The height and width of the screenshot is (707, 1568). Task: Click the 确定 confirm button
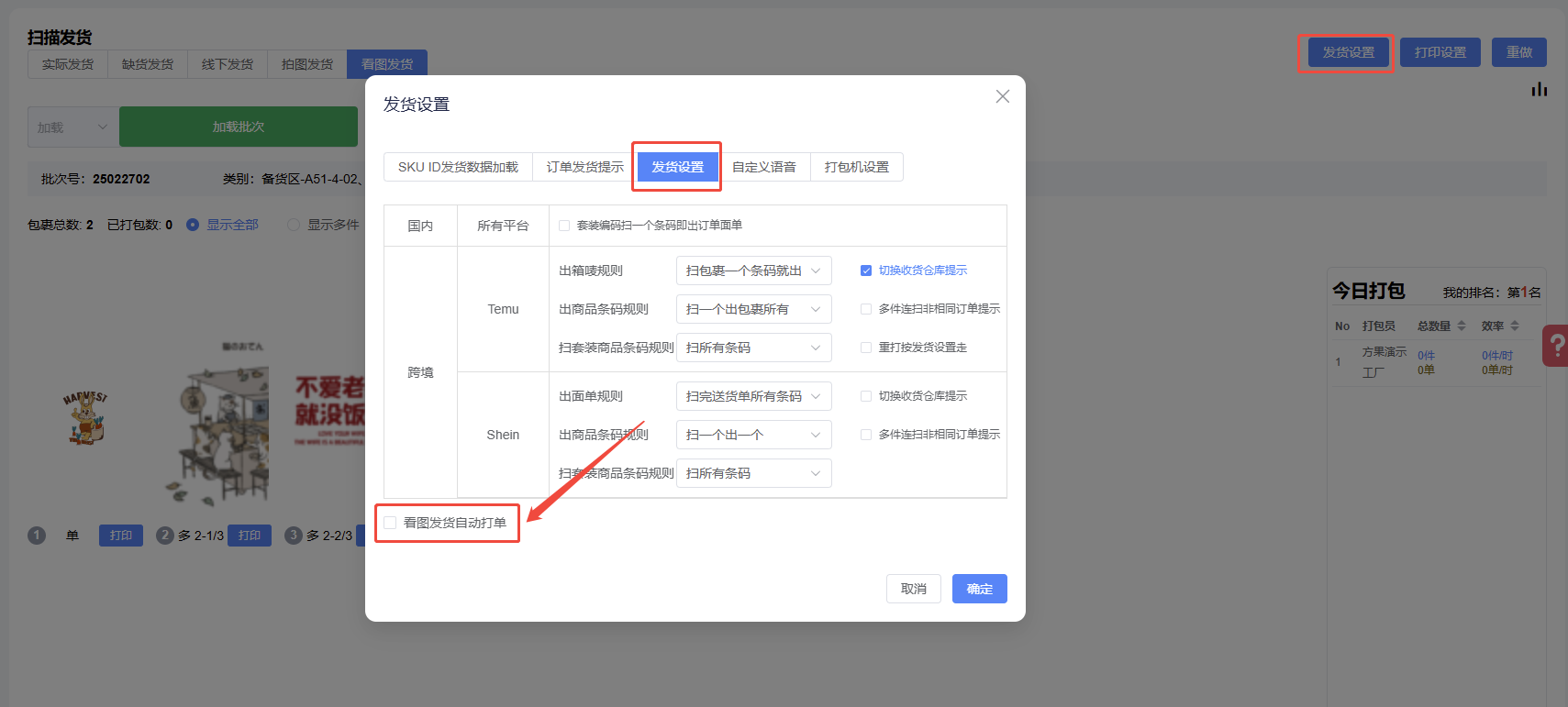[979, 589]
